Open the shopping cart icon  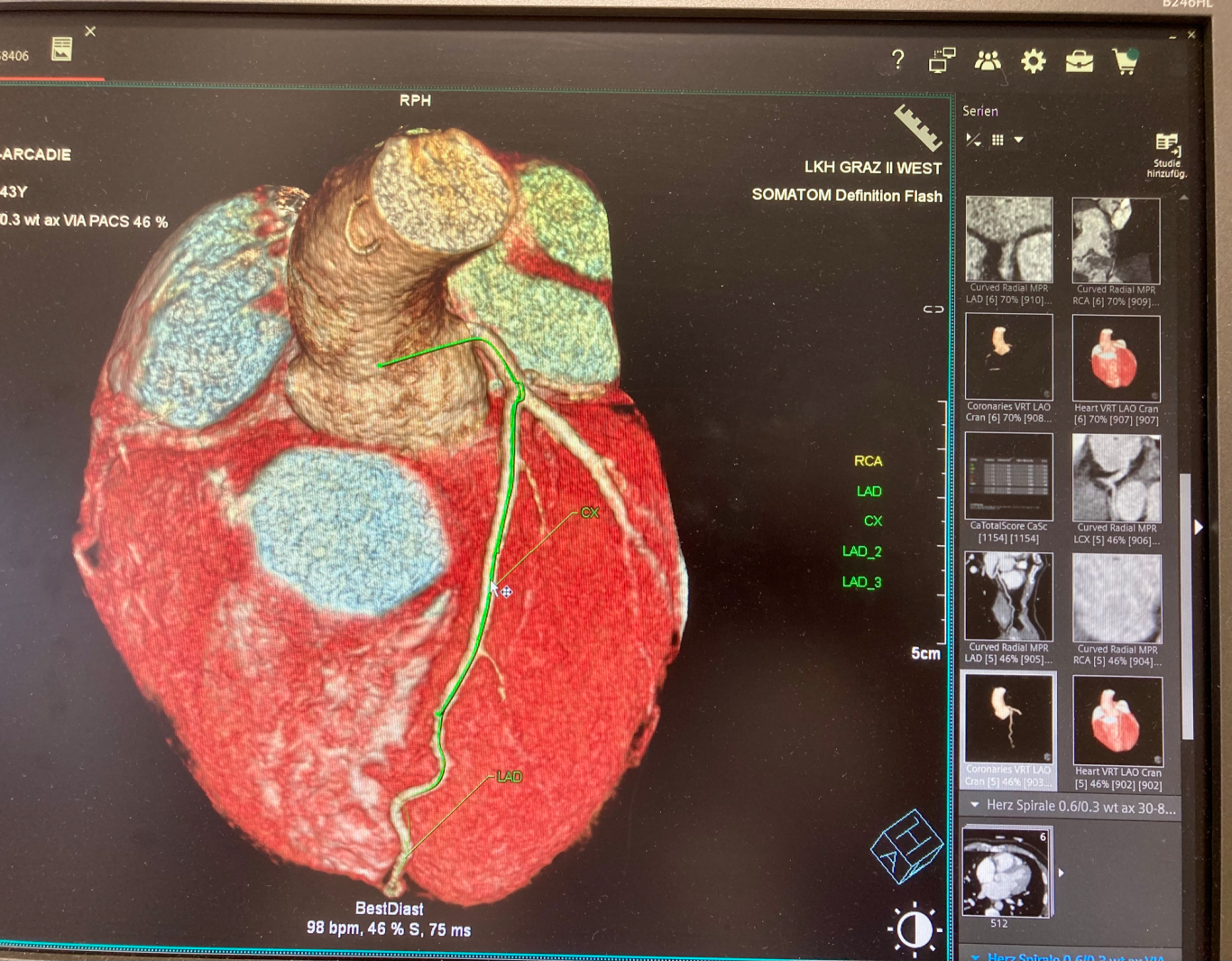(1125, 61)
